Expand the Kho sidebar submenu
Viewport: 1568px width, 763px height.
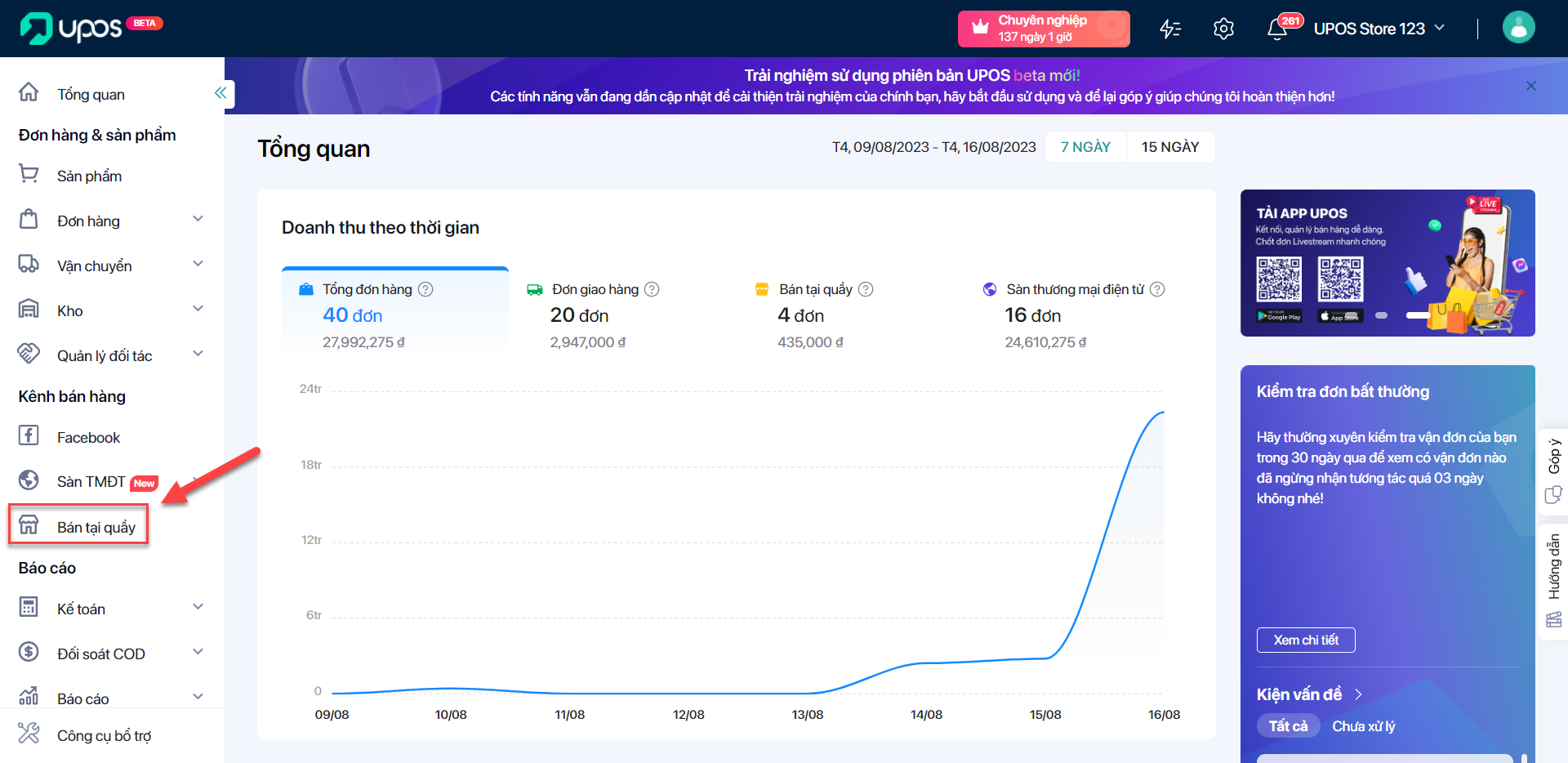(198, 310)
